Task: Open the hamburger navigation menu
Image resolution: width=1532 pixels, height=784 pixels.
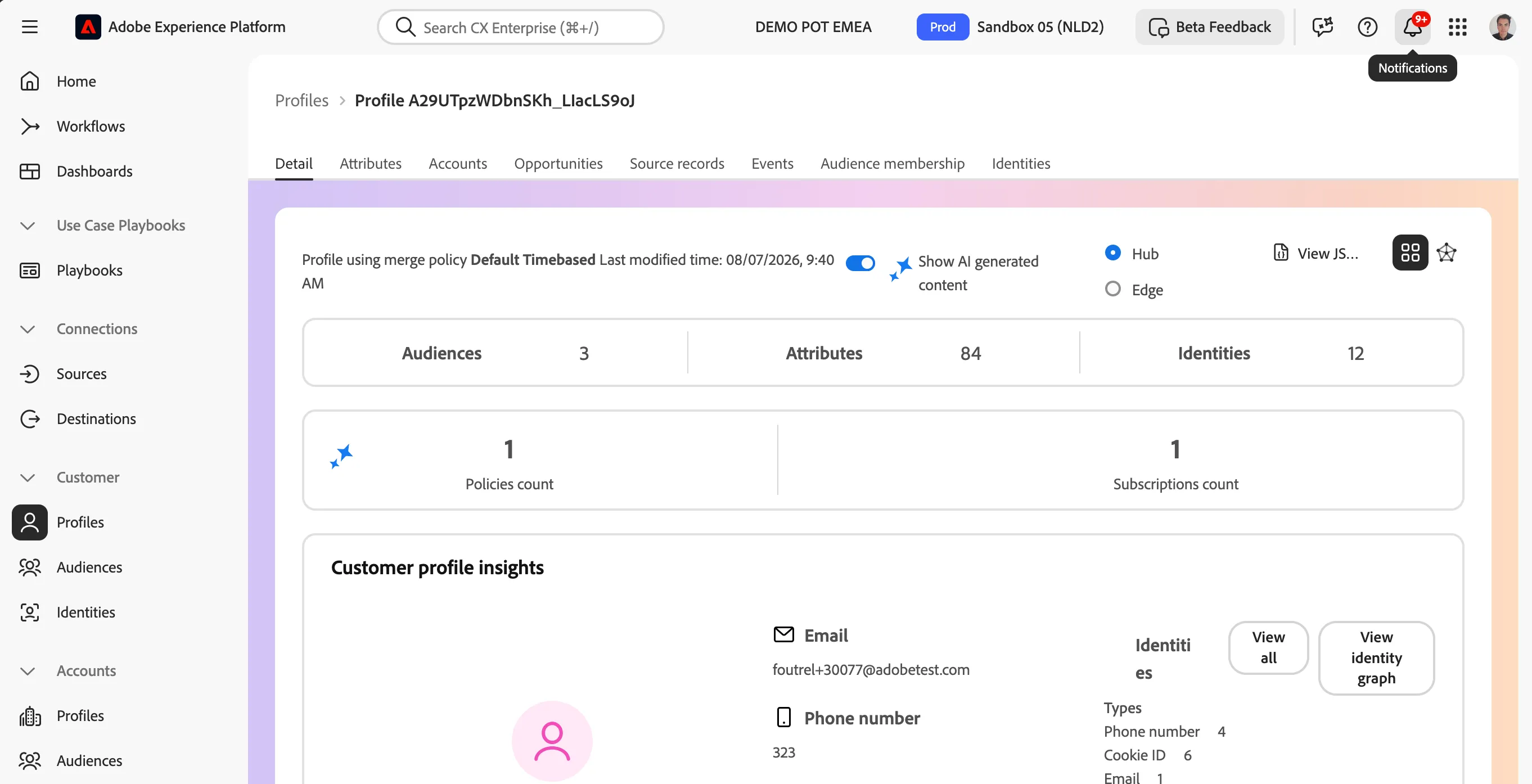Action: point(30,27)
